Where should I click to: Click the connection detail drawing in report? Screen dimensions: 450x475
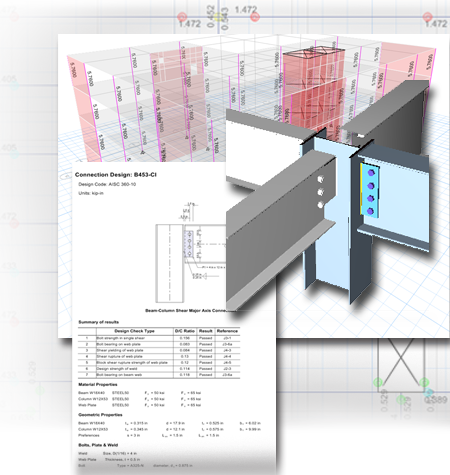(190, 253)
